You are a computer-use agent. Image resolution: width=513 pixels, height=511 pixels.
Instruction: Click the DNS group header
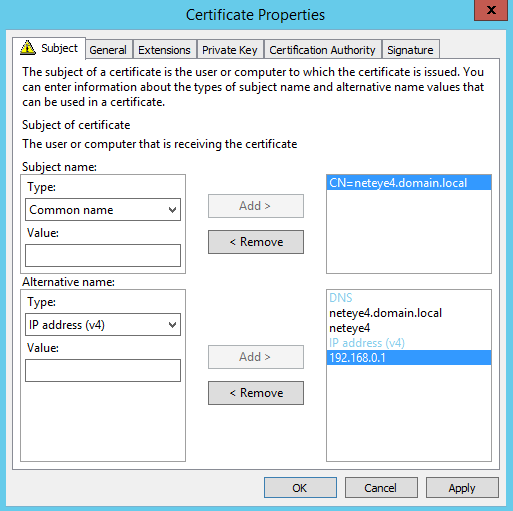pos(409,298)
